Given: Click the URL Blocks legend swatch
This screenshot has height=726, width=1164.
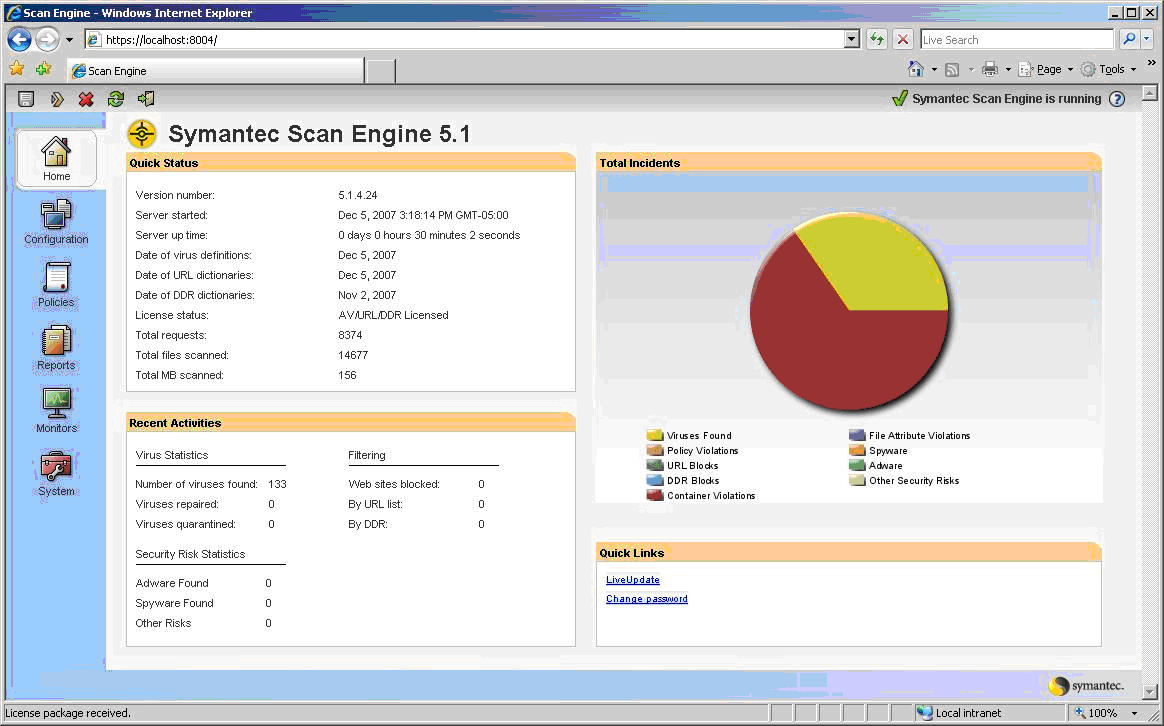Looking at the screenshot, I should [654, 465].
